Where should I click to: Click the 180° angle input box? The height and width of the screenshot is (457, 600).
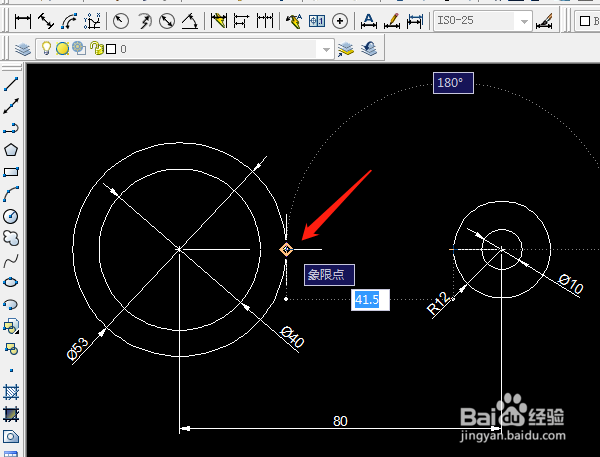pyautogui.click(x=453, y=83)
